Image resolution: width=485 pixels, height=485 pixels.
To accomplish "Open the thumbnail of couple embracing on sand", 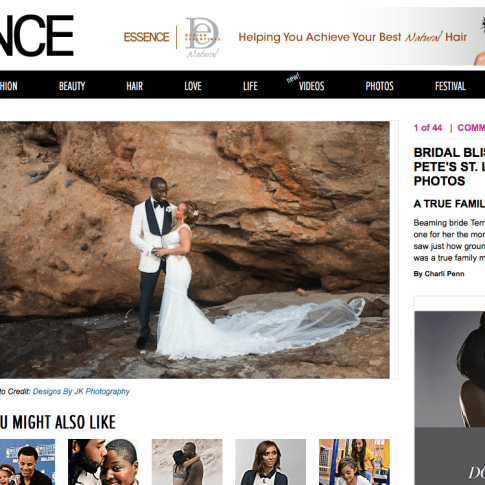I will pyautogui.click(x=187, y=462).
